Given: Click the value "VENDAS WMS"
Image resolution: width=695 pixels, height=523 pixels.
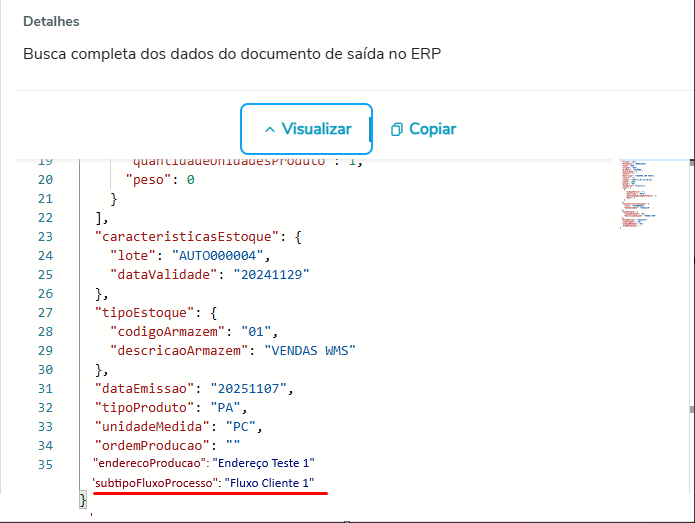Looking at the screenshot, I should coord(310,351).
